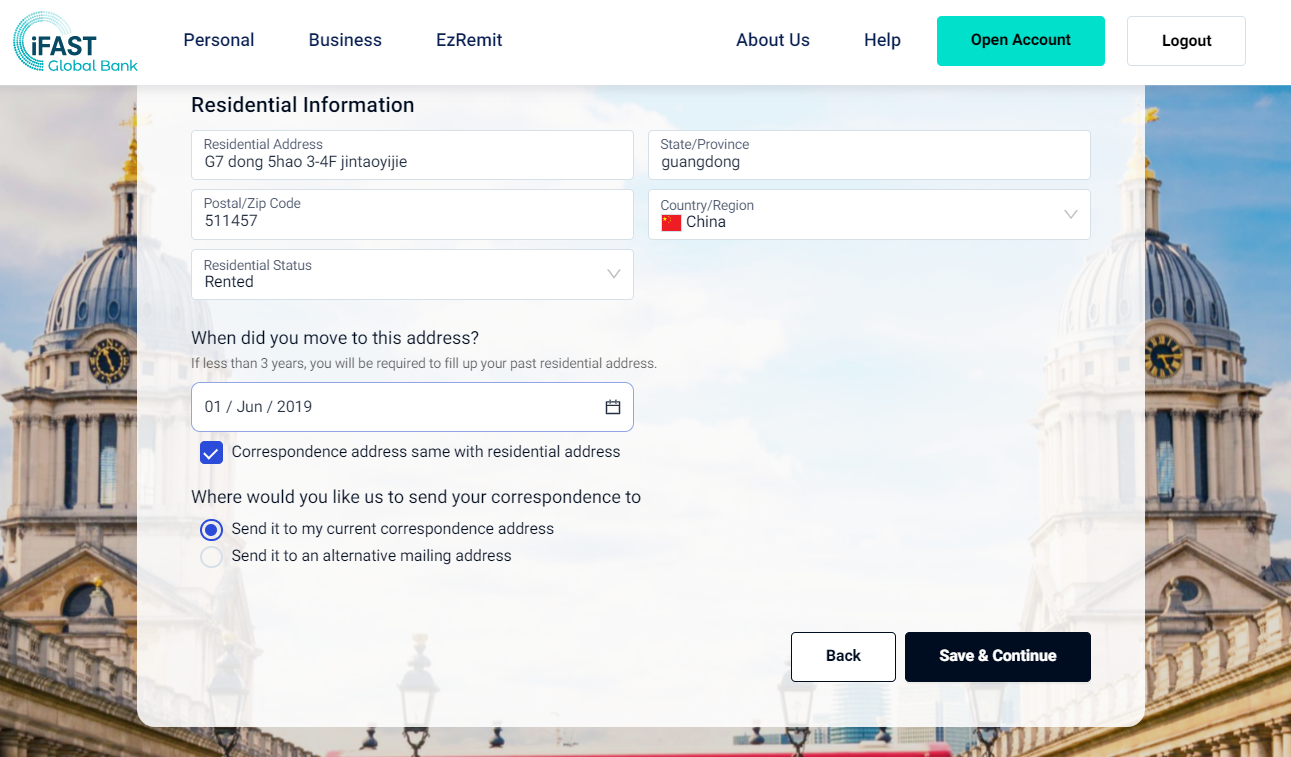1291x757 pixels.
Task: Select send to current correspondence address
Action: click(211, 530)
